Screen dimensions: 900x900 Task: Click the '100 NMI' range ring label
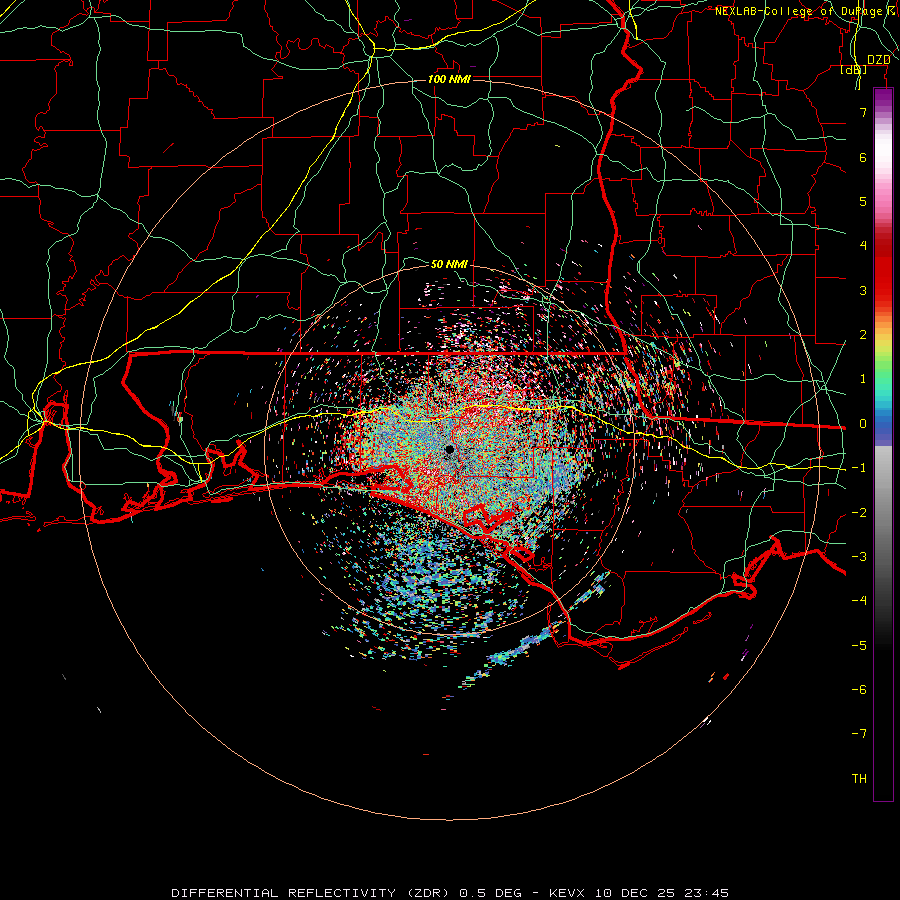coord(449,79)
